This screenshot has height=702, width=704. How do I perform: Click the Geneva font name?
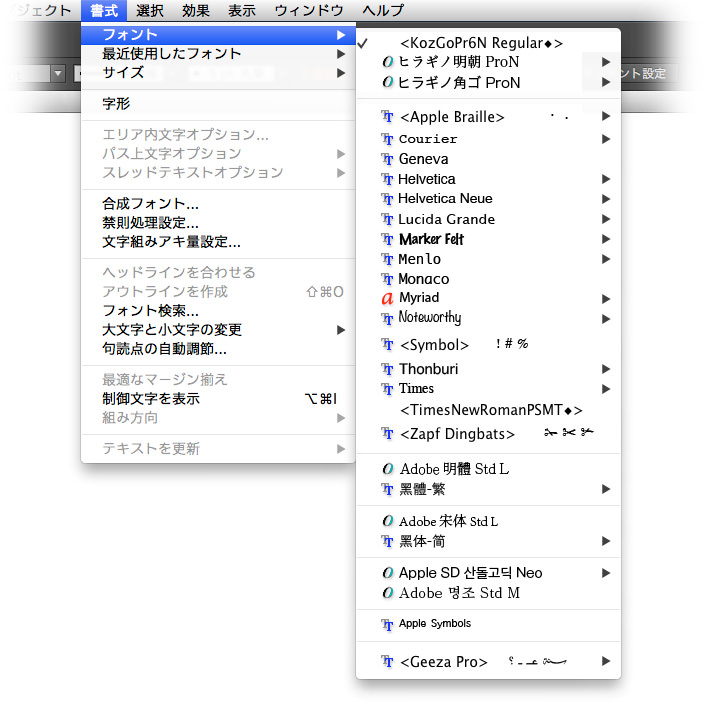[423, 159]
